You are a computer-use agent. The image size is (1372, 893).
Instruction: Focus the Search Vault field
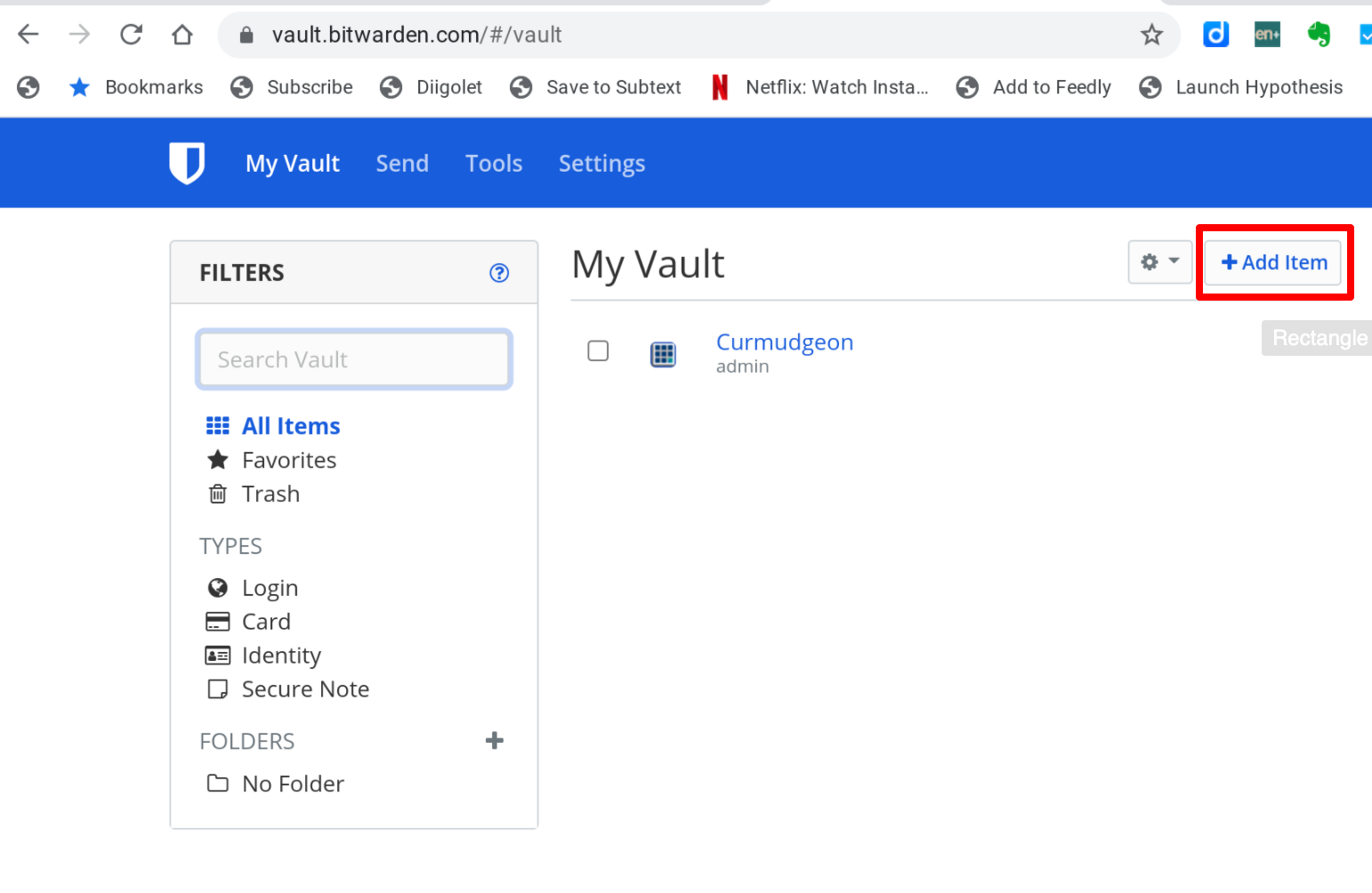pos(354,359)
